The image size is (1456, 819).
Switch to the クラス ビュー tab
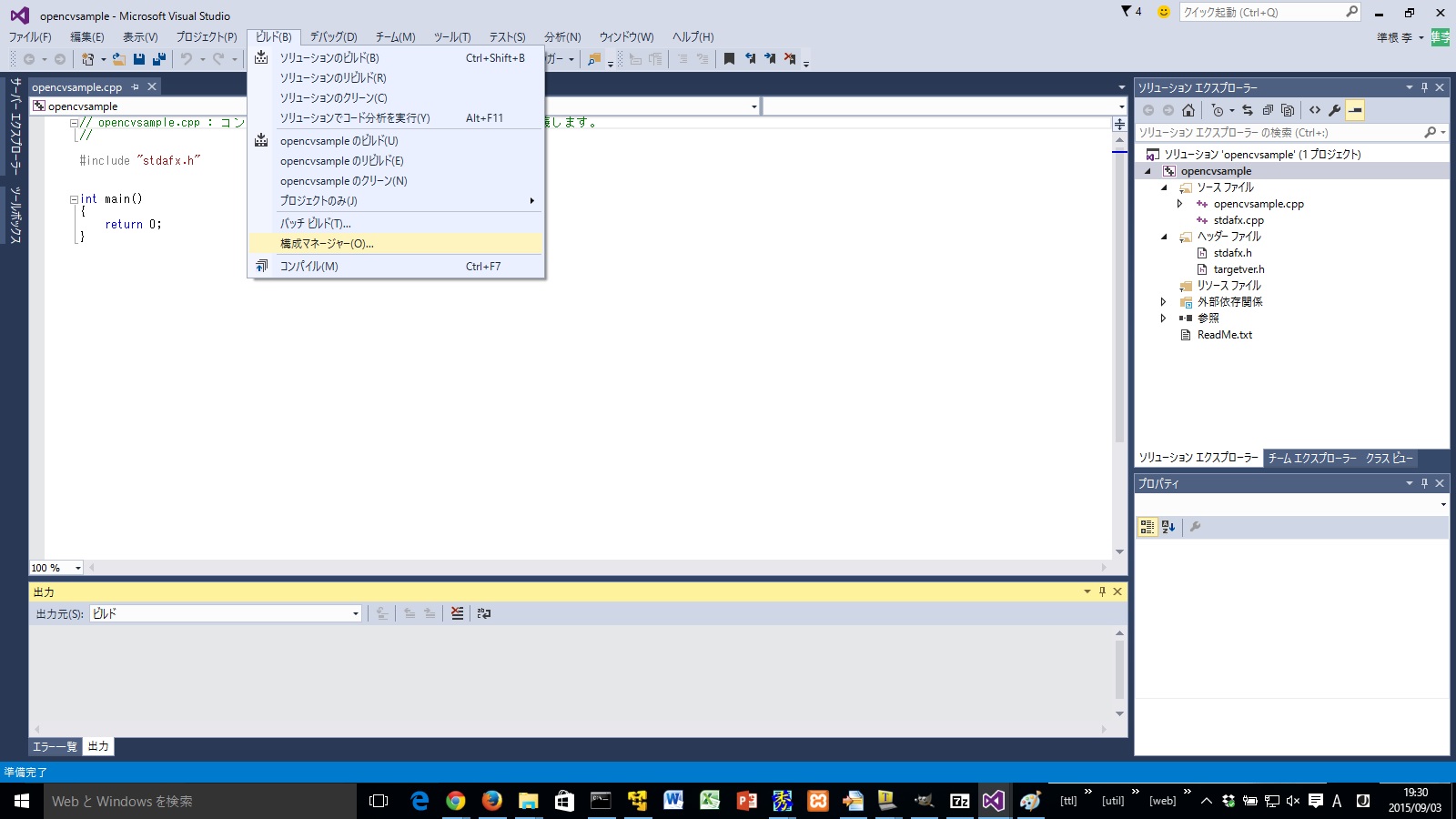coord(1389,459)
